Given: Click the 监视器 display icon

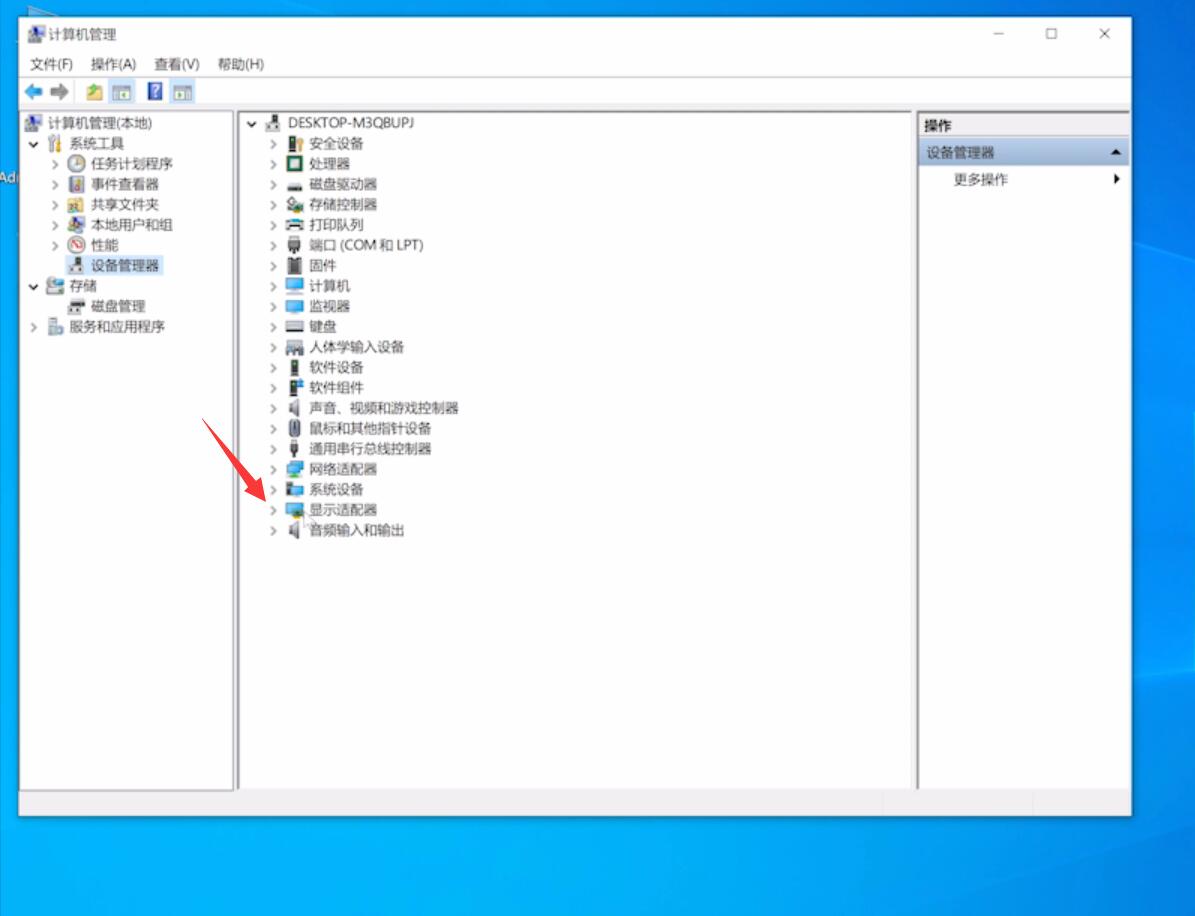Looking at the screenshot, I should coord(295,306).
